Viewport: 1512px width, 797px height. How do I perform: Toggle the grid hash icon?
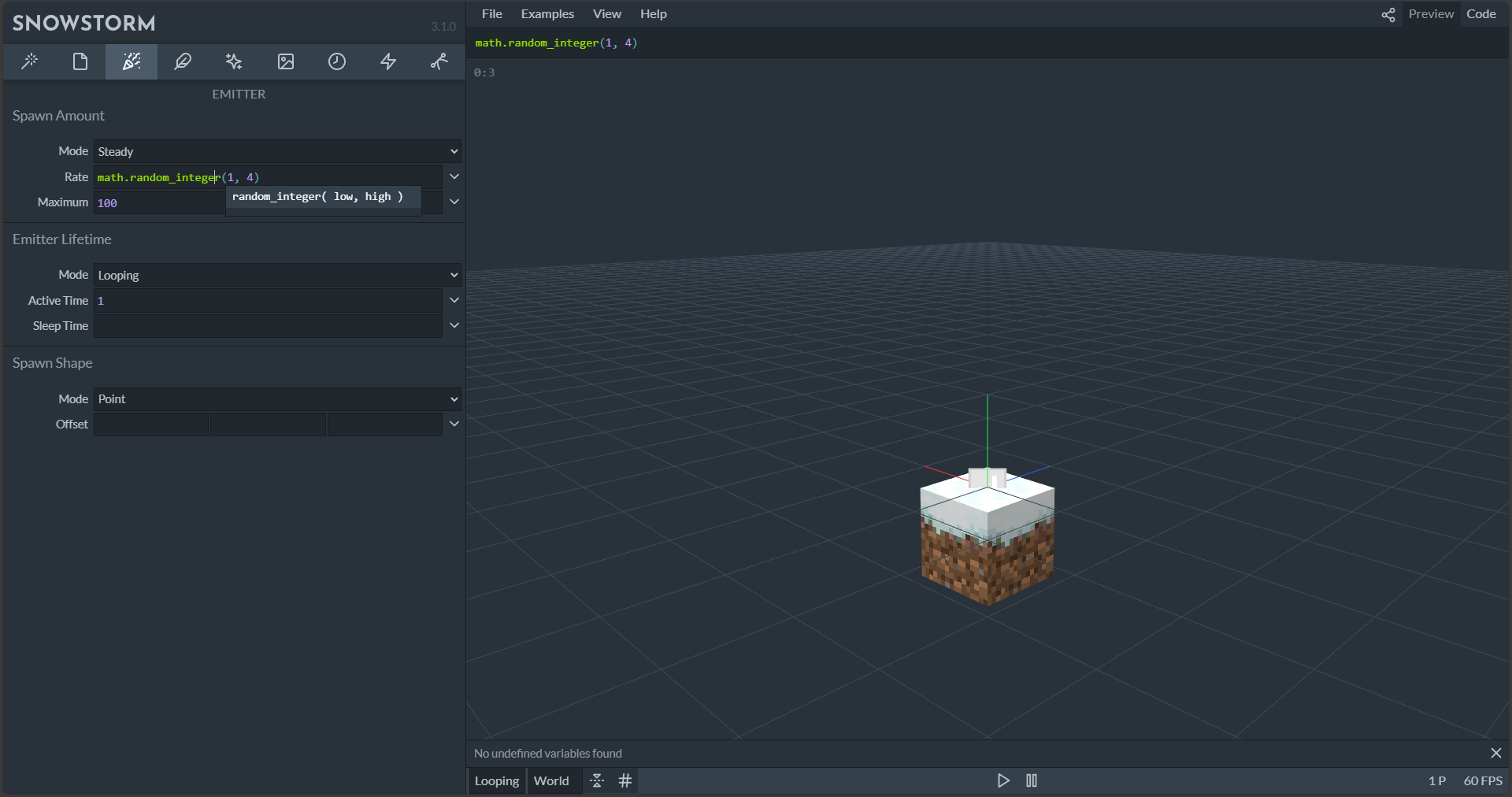click(x=625, y=780)
